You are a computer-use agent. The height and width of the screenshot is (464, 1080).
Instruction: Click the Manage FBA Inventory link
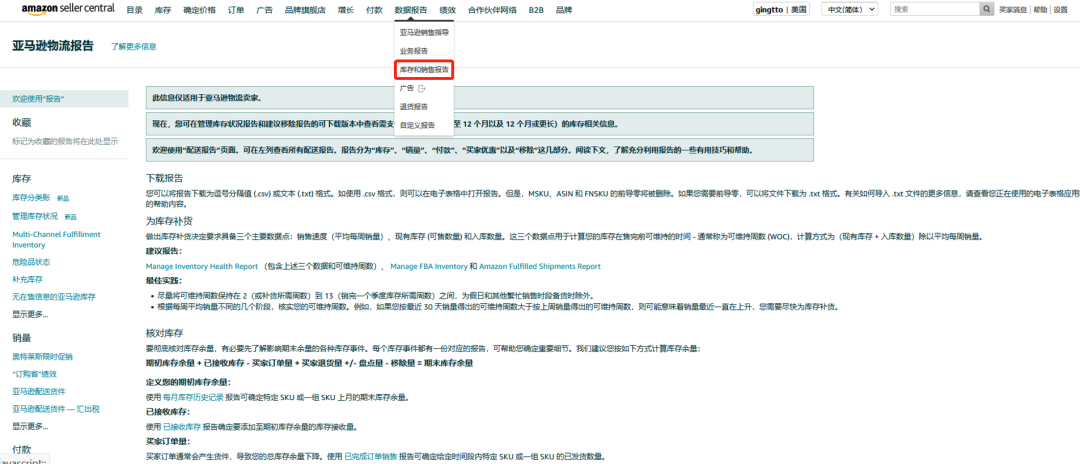point(429,266)
